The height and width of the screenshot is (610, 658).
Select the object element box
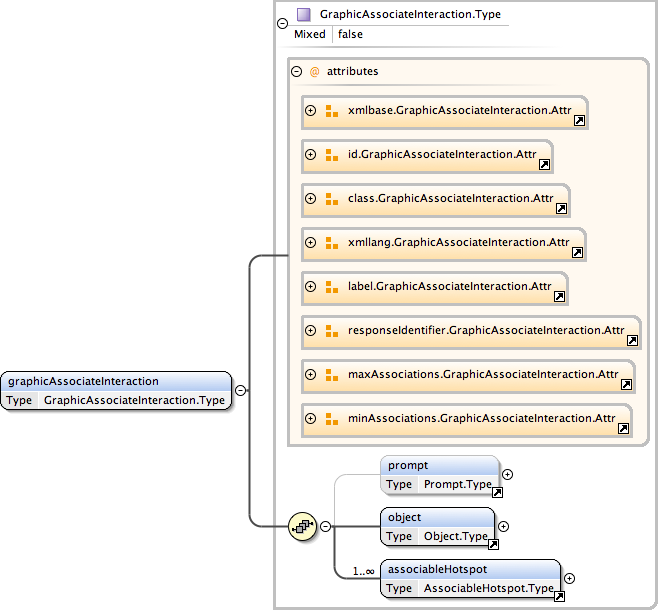point(437,518)
